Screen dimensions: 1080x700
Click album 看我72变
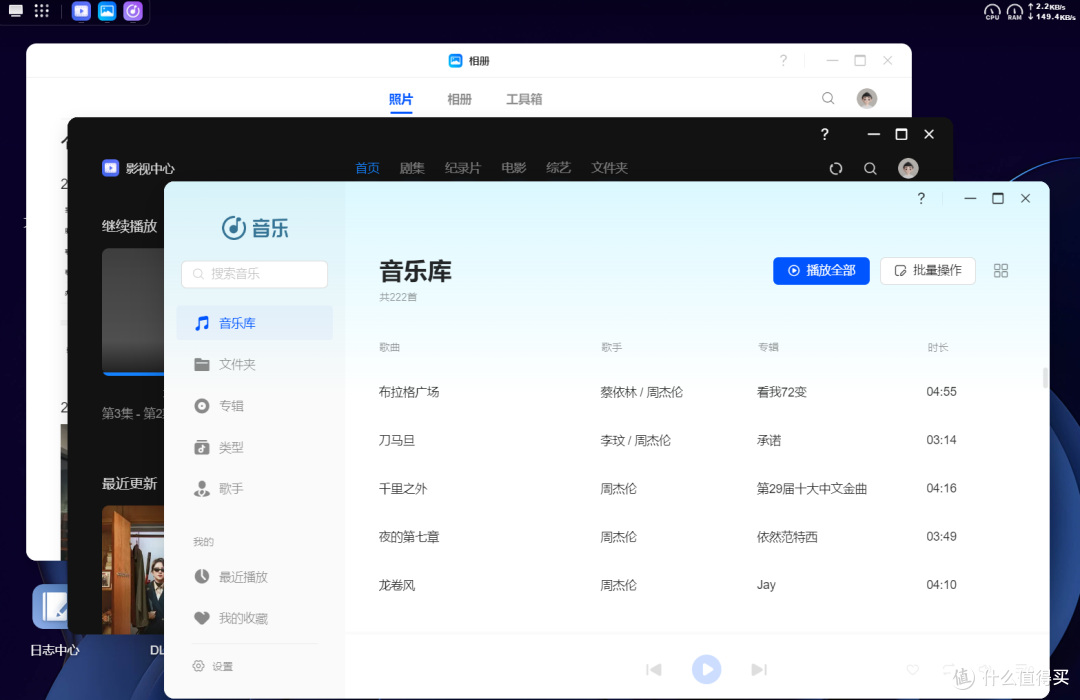pos(782,392)
